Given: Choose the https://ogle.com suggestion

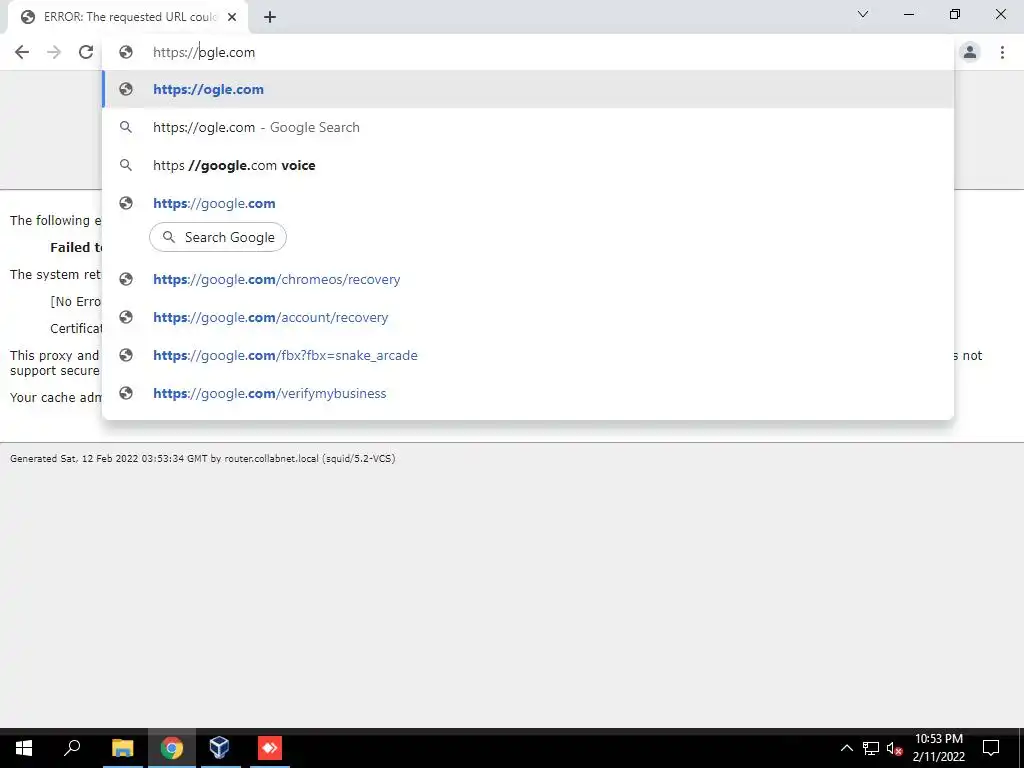Looking at the screenshot, I should coord(528,89).
